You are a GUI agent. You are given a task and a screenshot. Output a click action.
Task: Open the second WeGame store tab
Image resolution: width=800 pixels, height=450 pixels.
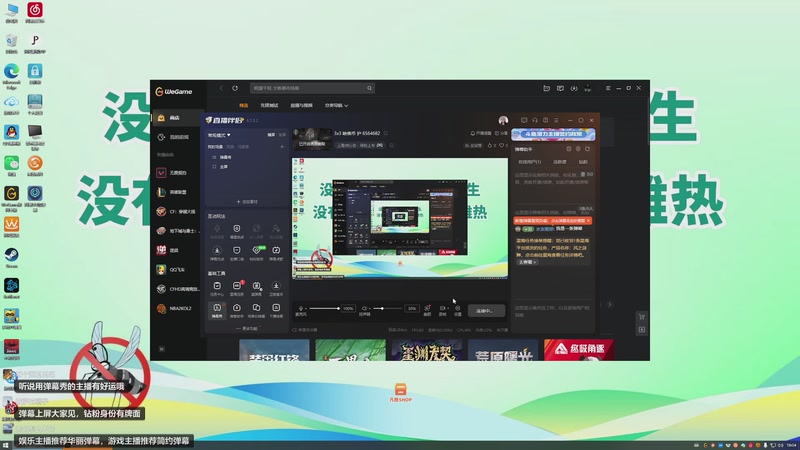click(x=269, y=106)
